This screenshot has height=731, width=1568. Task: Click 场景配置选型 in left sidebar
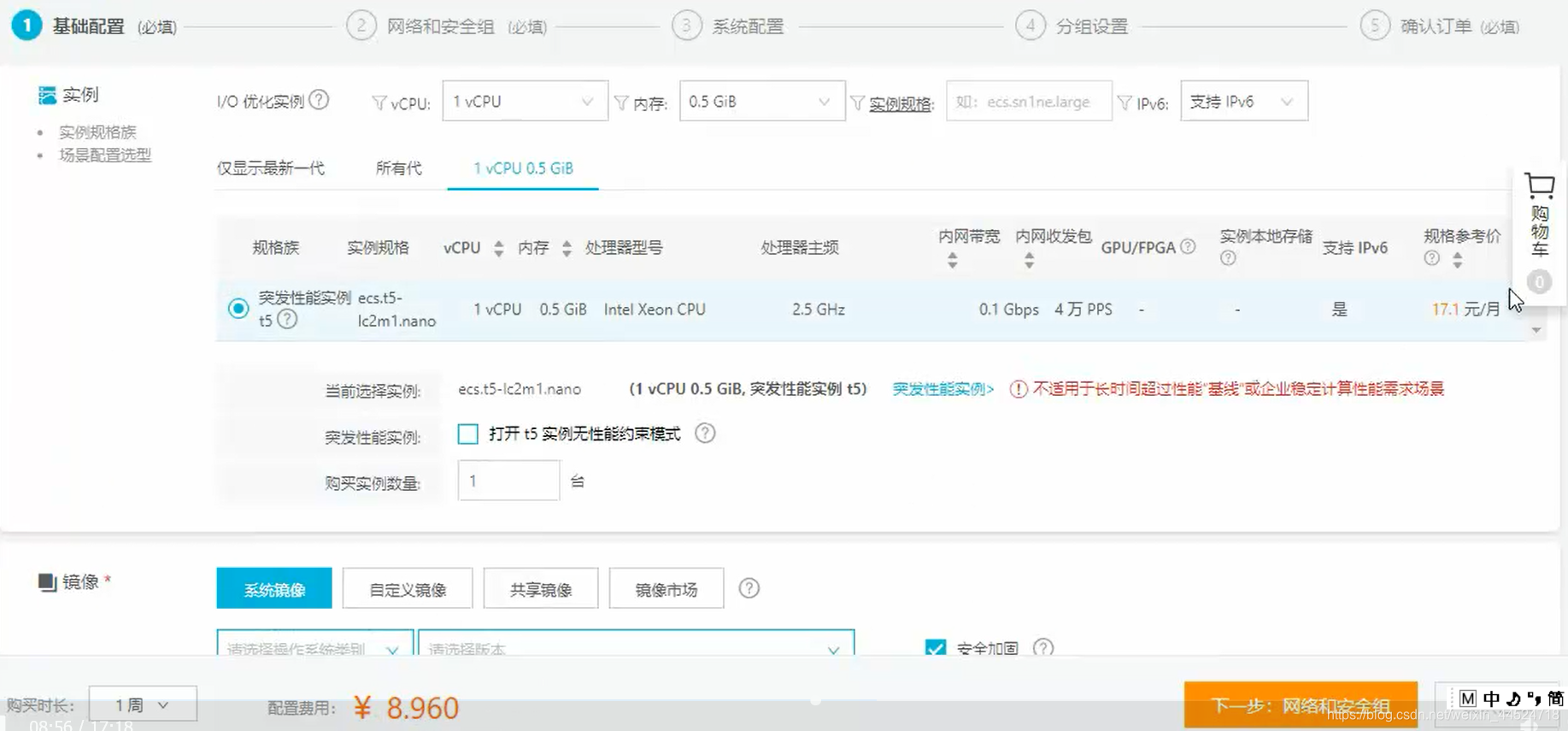tap(105, 155)
